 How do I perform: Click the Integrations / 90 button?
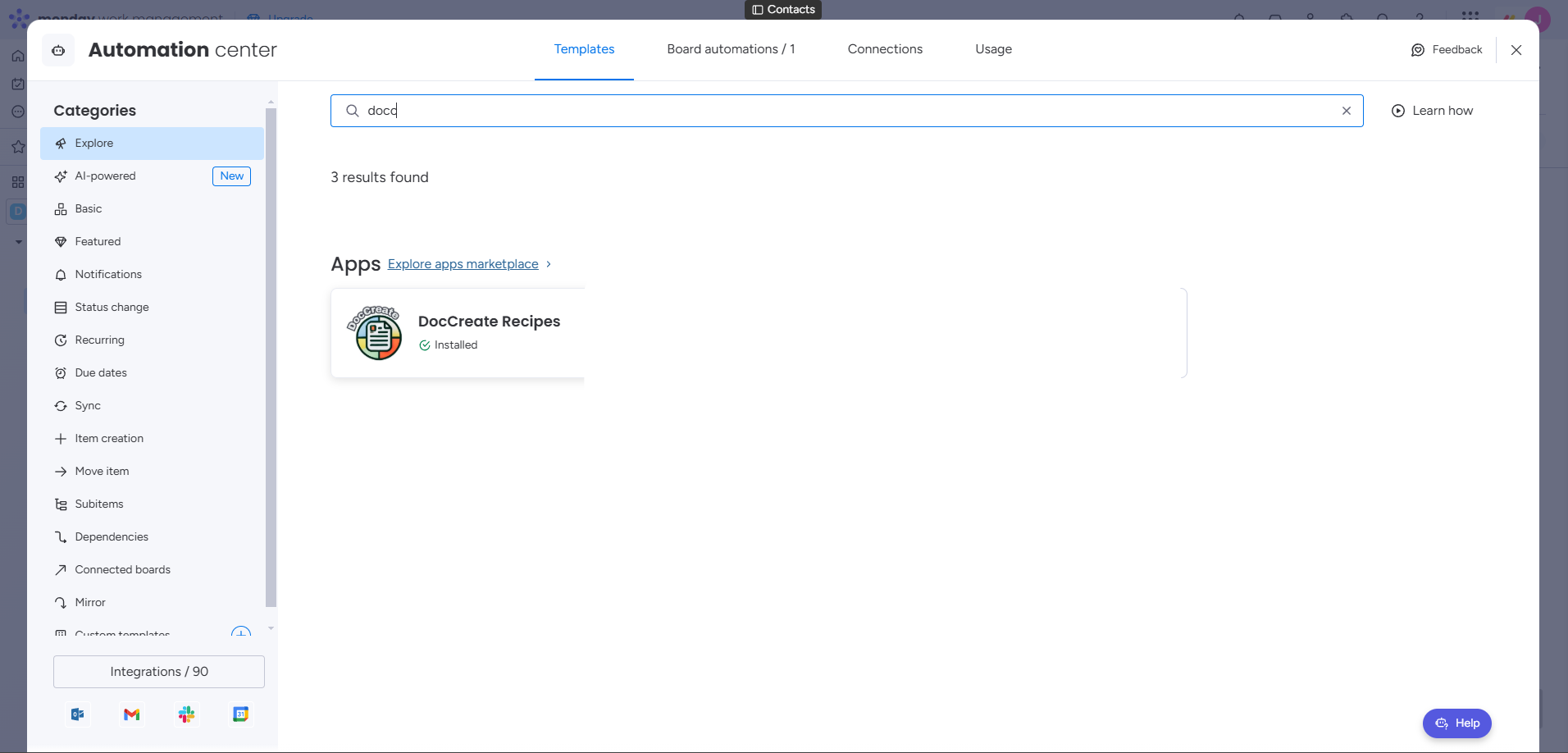click(159, 672)
